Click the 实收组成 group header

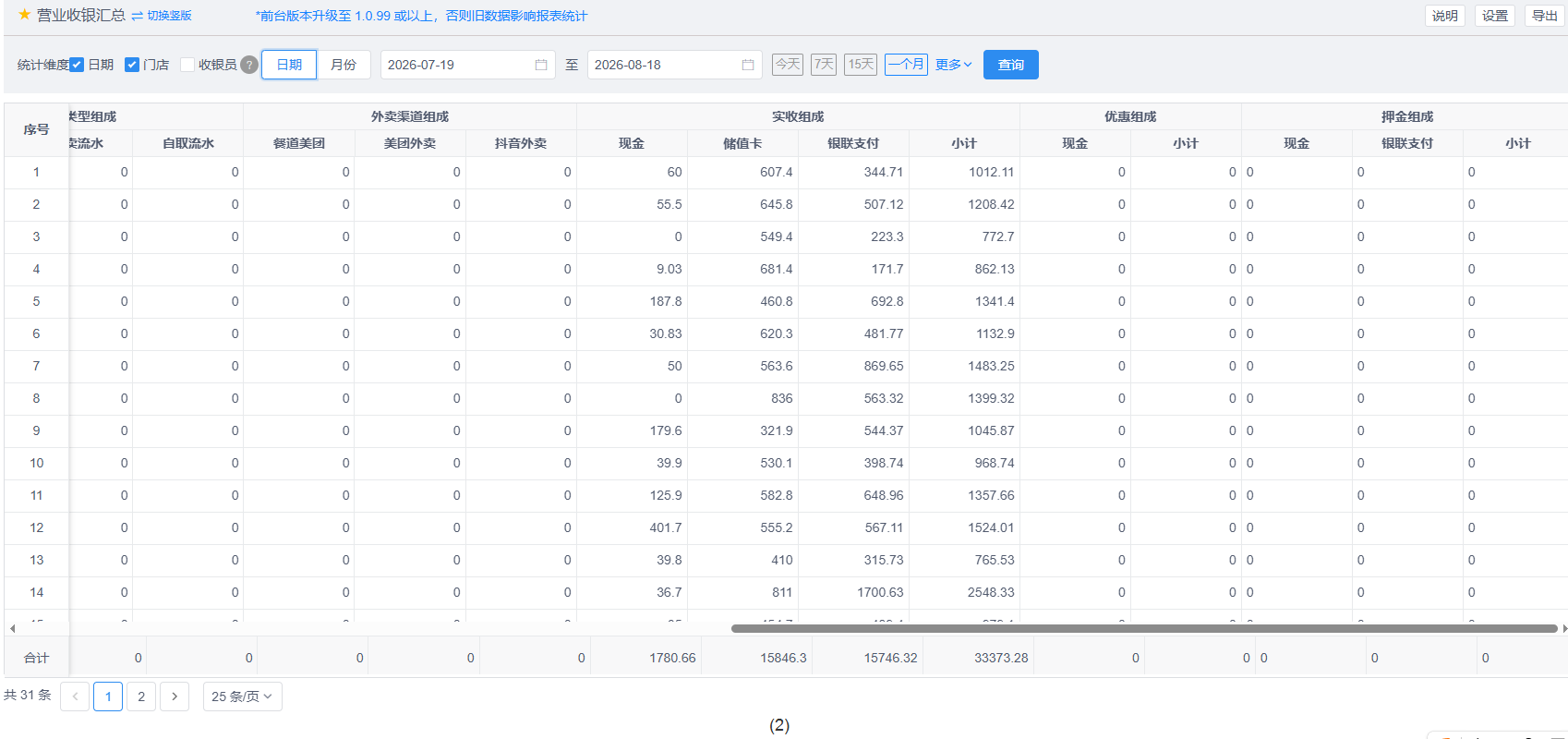(798, 116)
